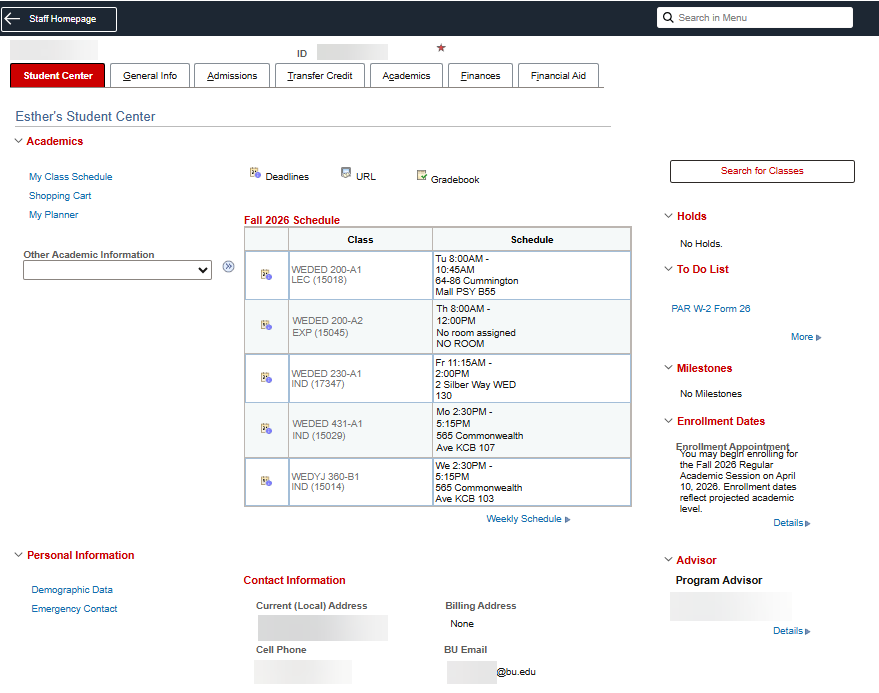879x693 pixels.
Task: Open the Emergency Contact link
Action: (74, 609)
